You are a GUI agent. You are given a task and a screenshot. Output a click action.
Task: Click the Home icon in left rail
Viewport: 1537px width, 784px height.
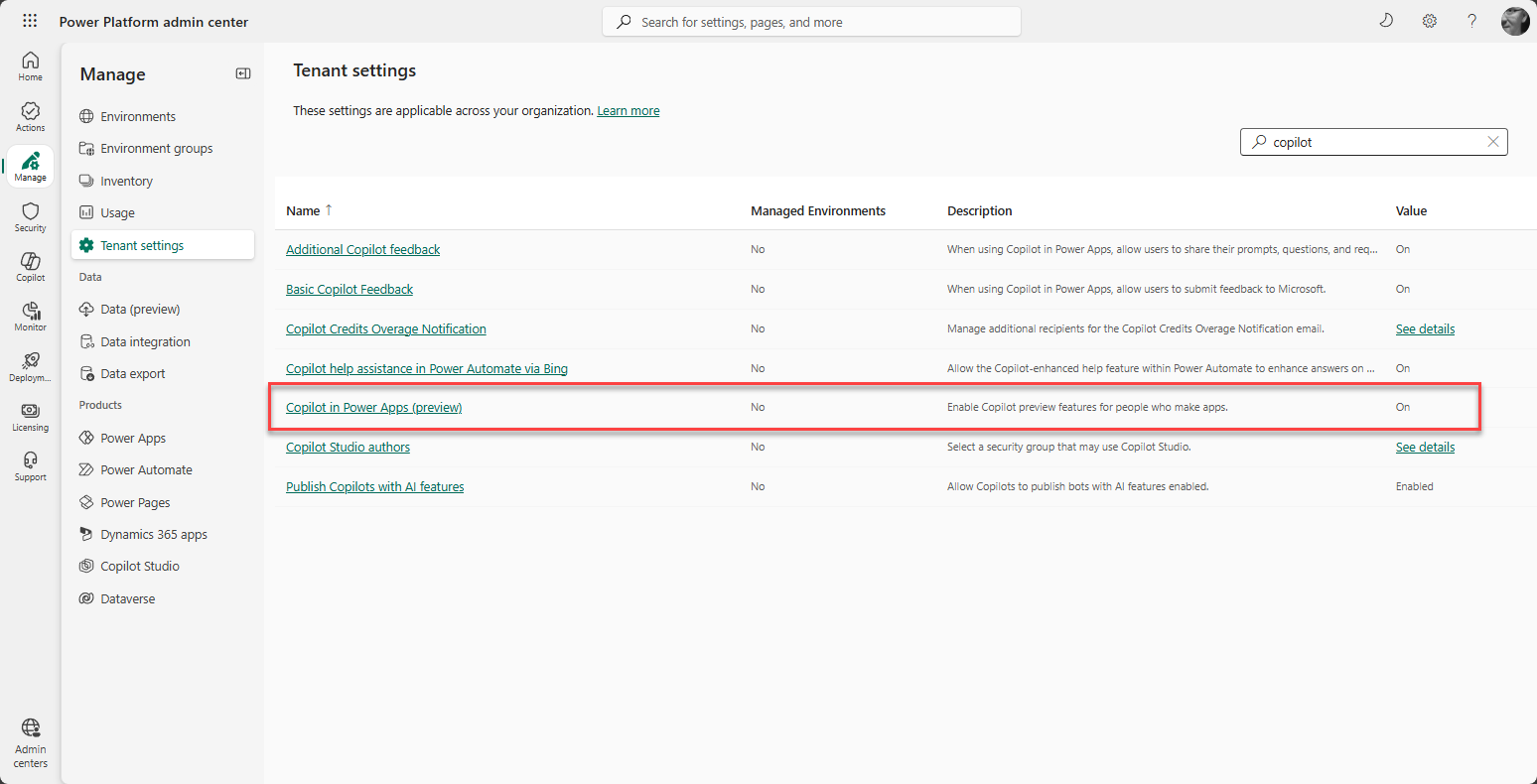31,65
